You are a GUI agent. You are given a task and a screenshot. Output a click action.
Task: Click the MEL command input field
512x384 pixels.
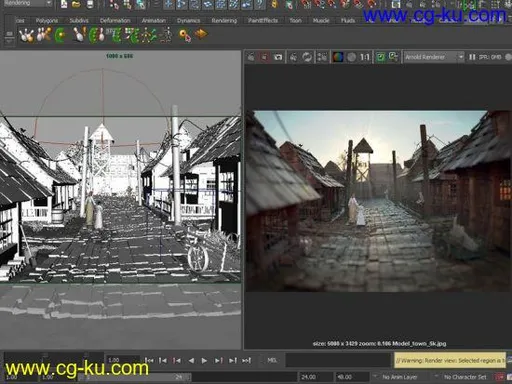pyautogui.click(x=338, y=360)
